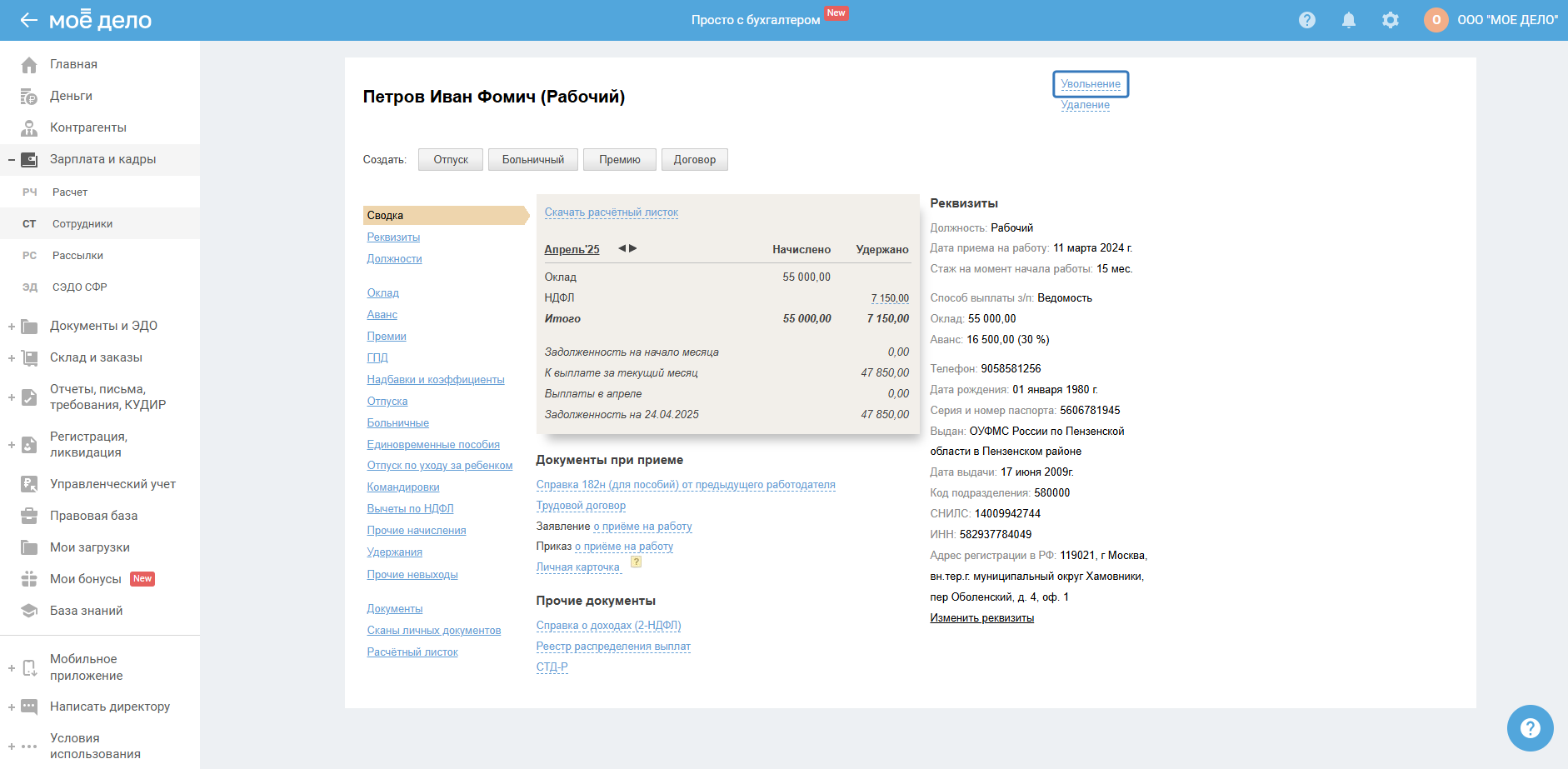
Task: Download payslip via Скачать расчётный листок
Action: tap(611, 212)
